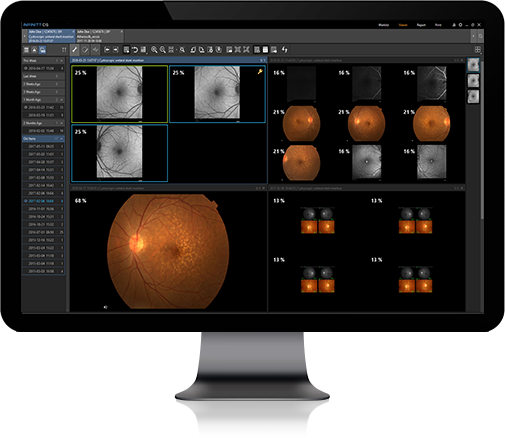Image resolution: width=505 pixels, height=438 pixels.
Task: Select the 2018-04-17 study entry
Action: 43,68
